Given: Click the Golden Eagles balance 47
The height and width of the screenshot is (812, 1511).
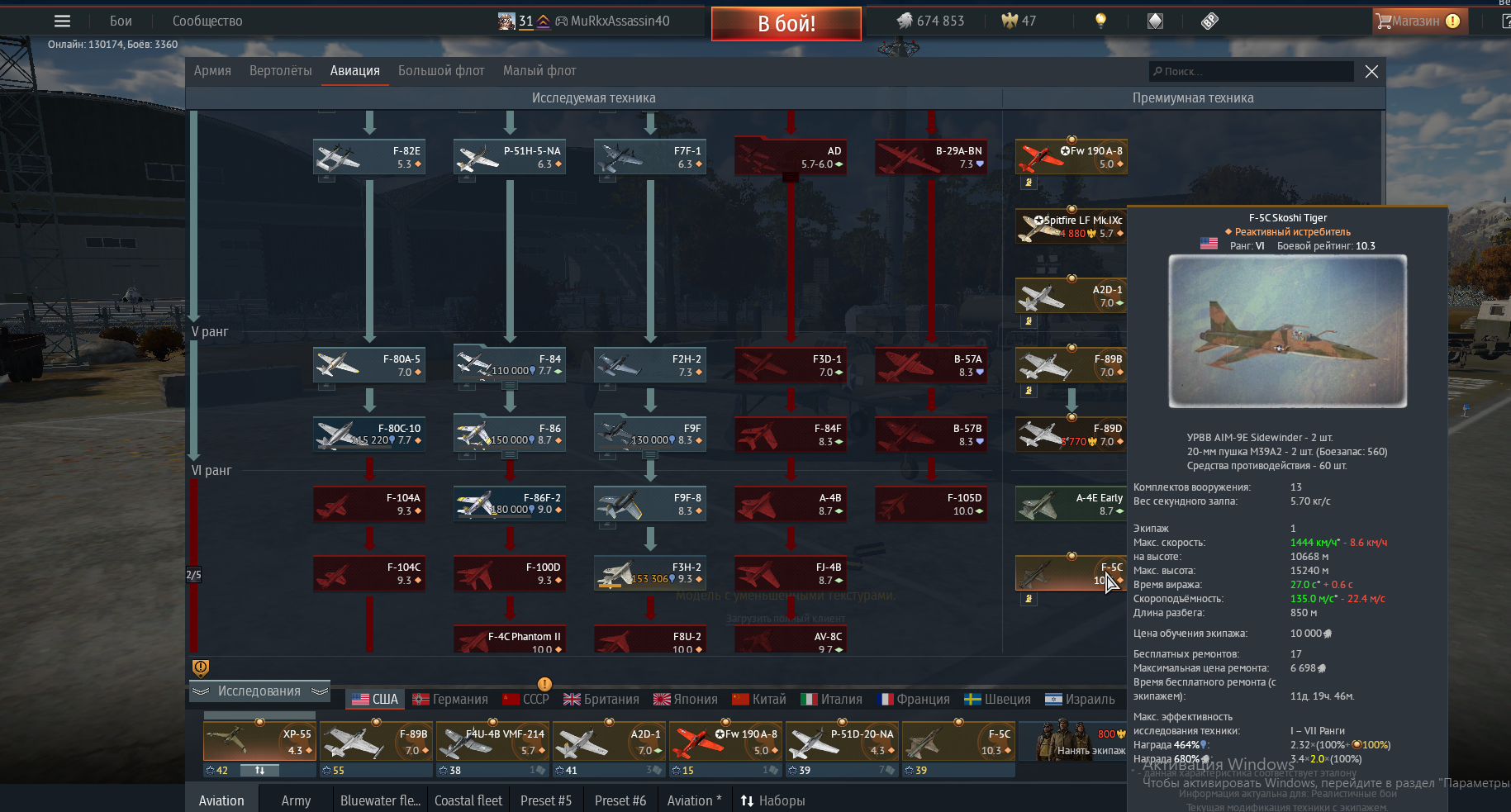Looking at the screenshot, I should tap(1019, 21).
